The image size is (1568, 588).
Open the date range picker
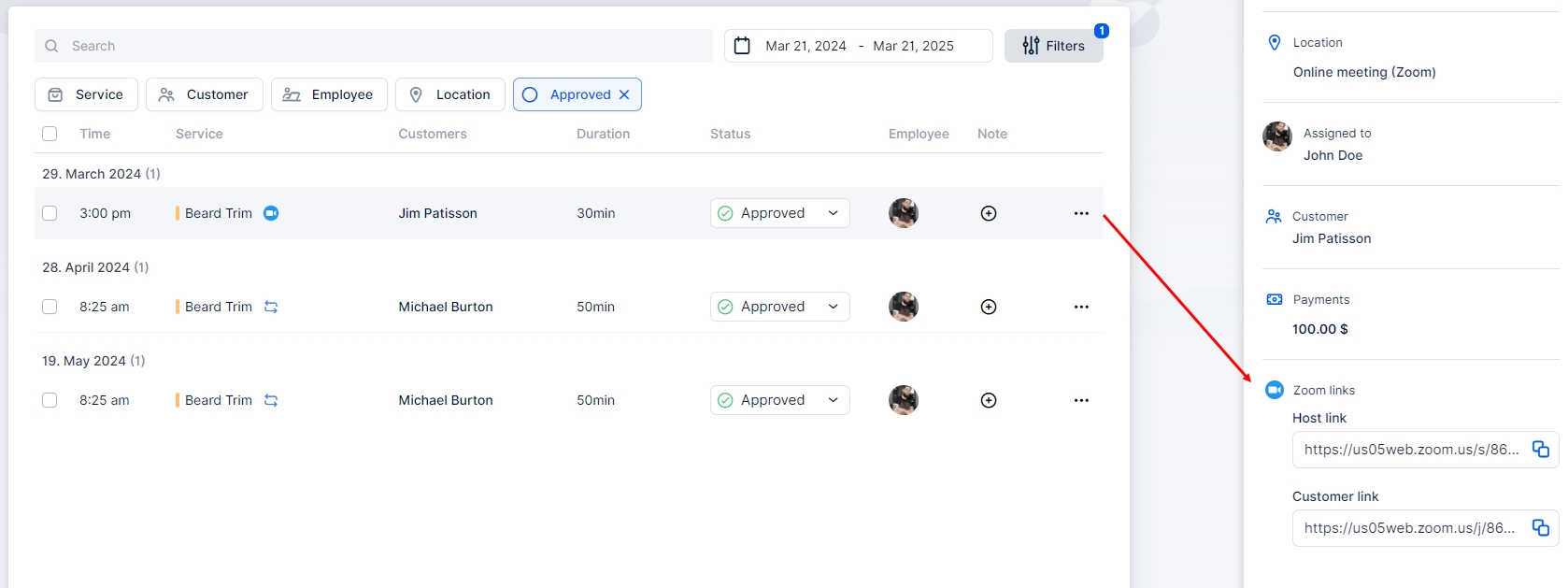click(x=858, y=46)
